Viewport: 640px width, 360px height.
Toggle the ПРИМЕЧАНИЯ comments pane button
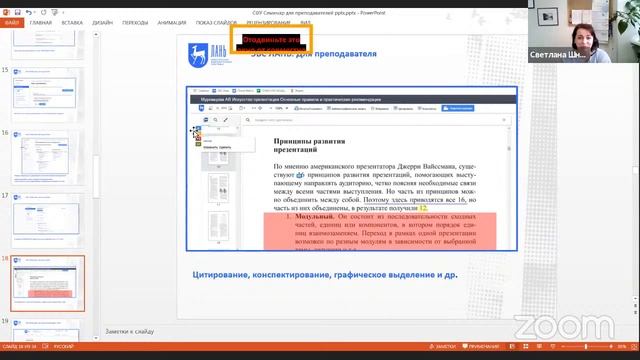pos(481,347)
